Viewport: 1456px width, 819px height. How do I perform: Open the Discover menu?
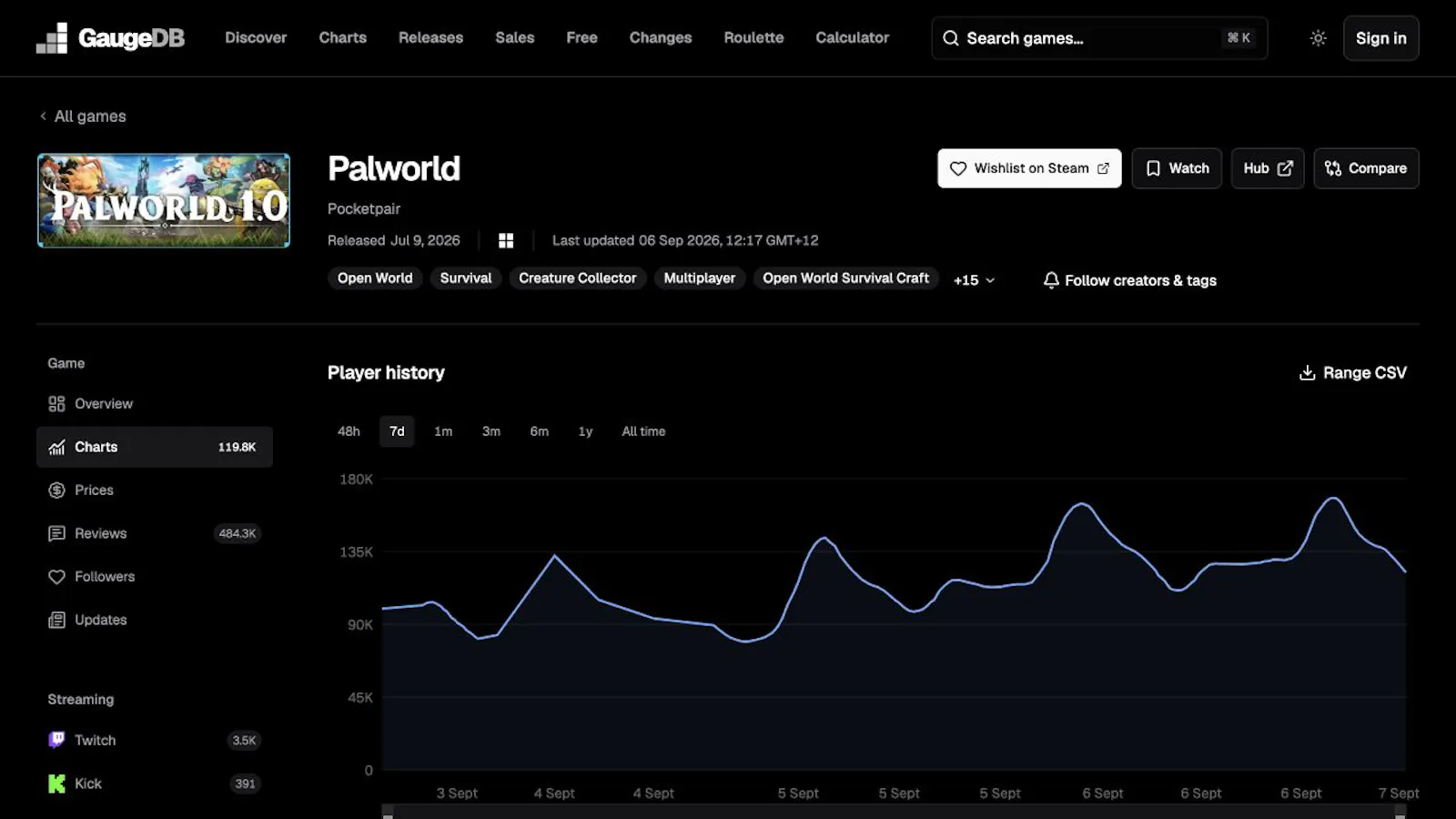[256, 37]
